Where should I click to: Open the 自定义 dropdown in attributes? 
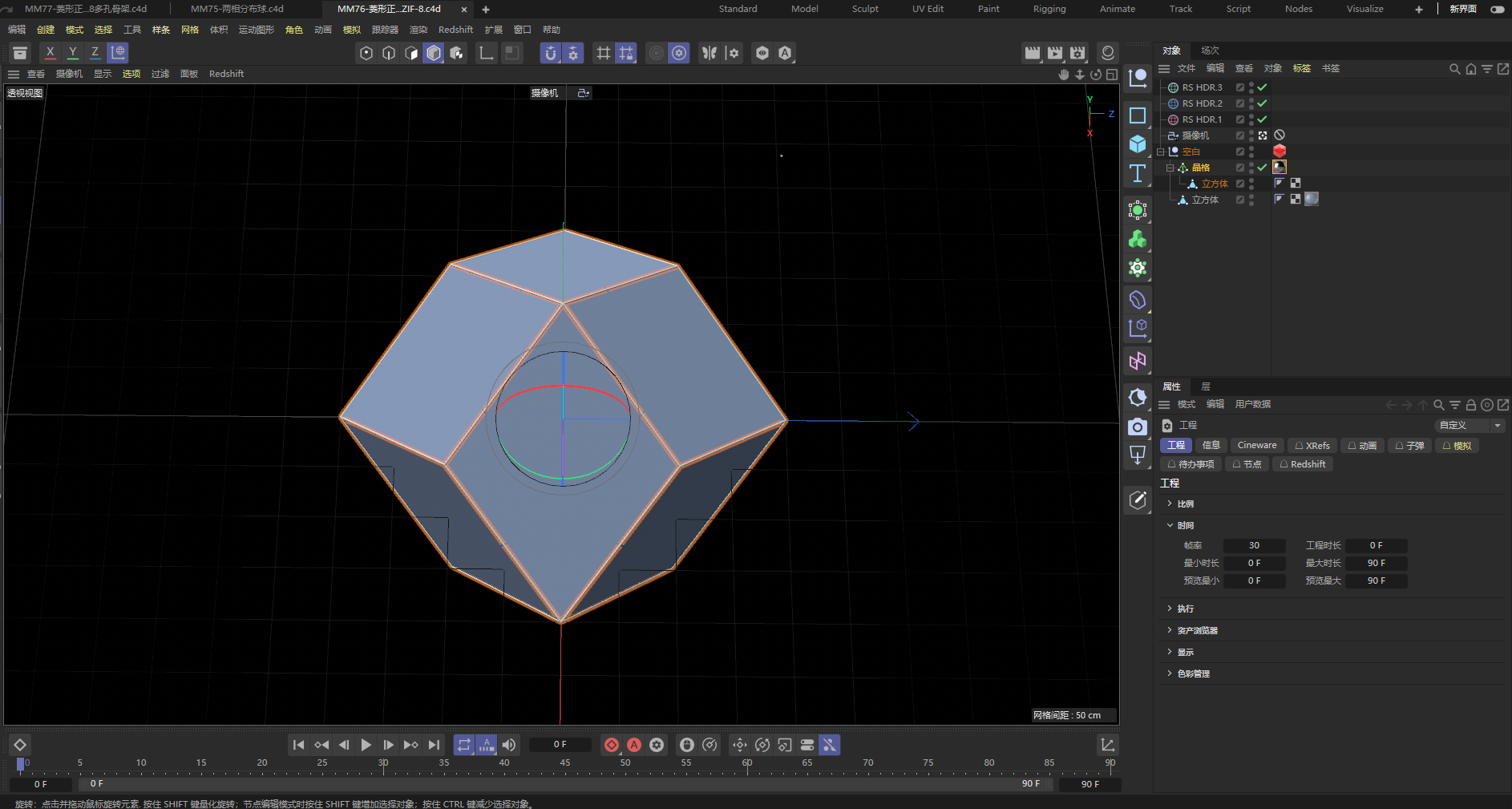tap(1470, 426)
